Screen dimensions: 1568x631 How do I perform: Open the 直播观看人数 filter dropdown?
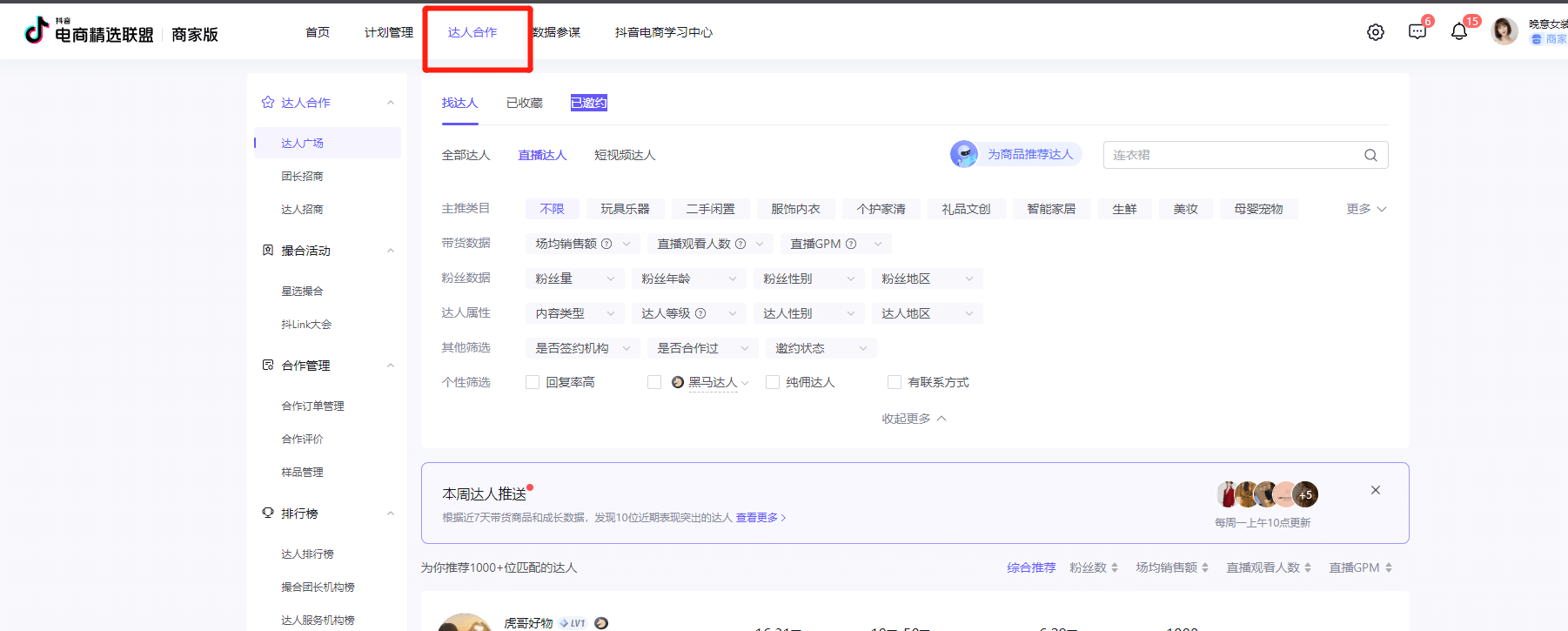[x=710, y=244]
